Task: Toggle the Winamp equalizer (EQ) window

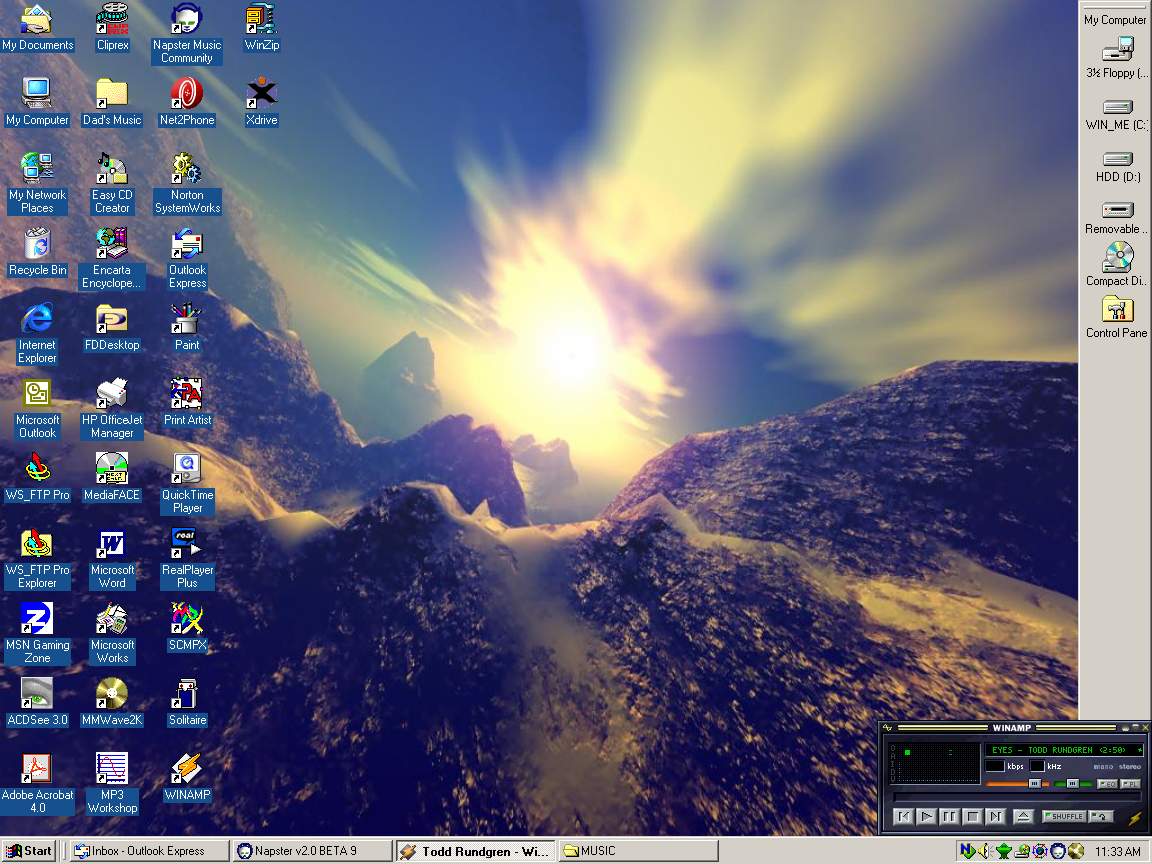Action: pyautogui.click(x=1106, y=784)
